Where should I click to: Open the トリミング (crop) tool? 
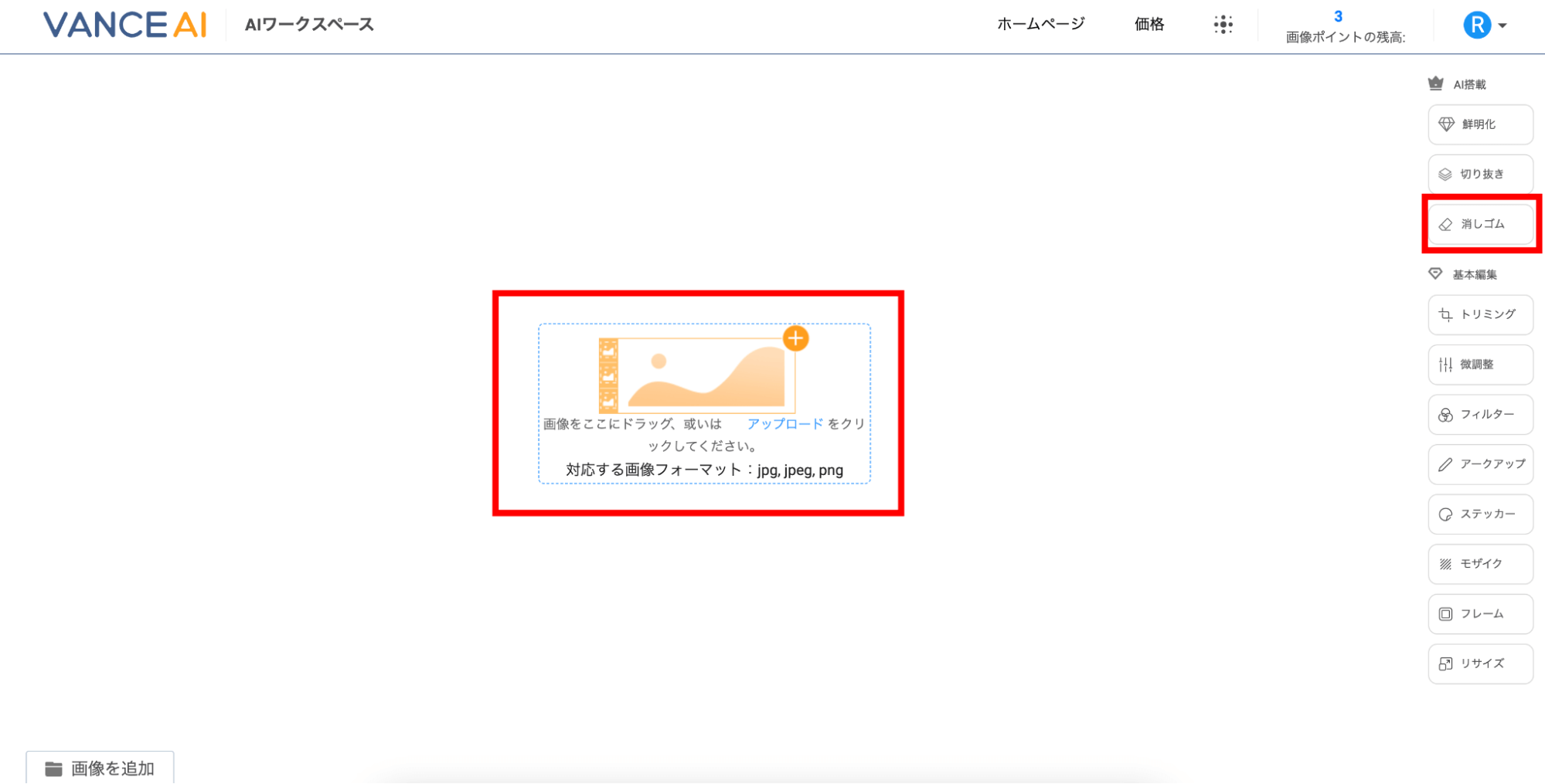pos(1479,314)
